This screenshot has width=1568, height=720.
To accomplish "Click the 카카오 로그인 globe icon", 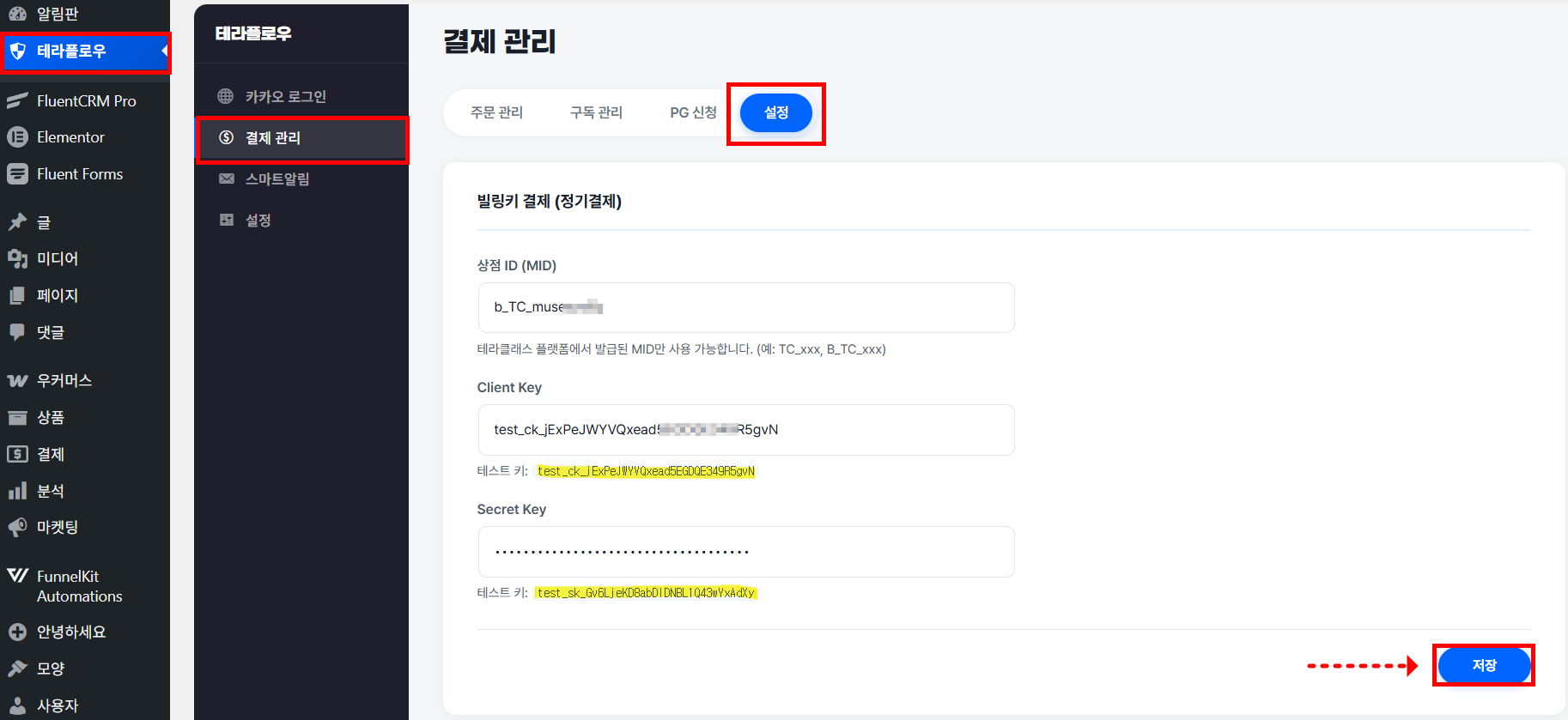I will click(226, 96).
